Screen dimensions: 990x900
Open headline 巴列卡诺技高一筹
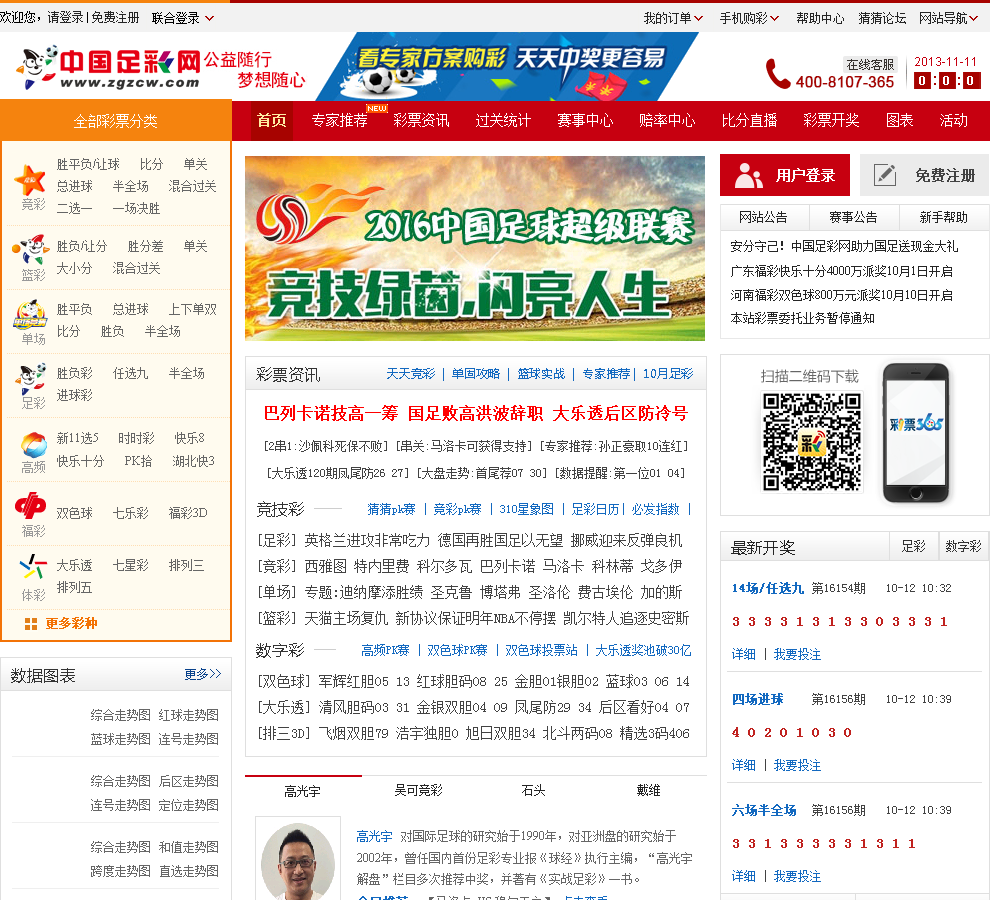click(x=331, y=414)
